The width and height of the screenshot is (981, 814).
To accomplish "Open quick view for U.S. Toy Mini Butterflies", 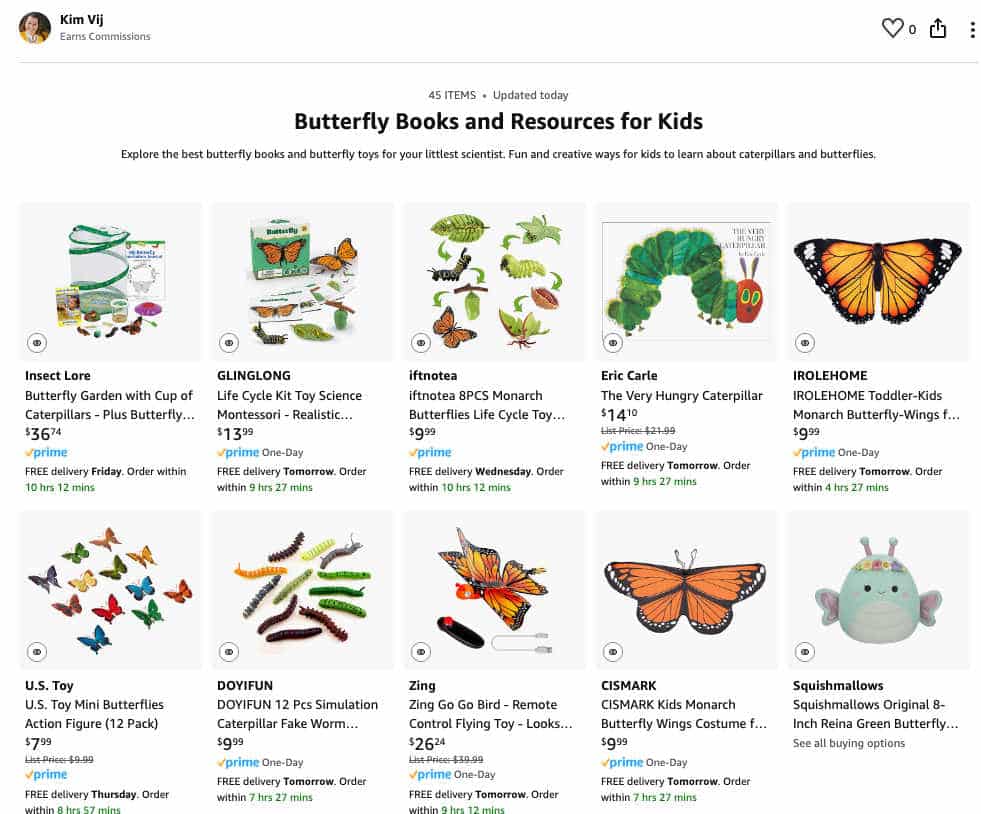I will pos(38,652).
